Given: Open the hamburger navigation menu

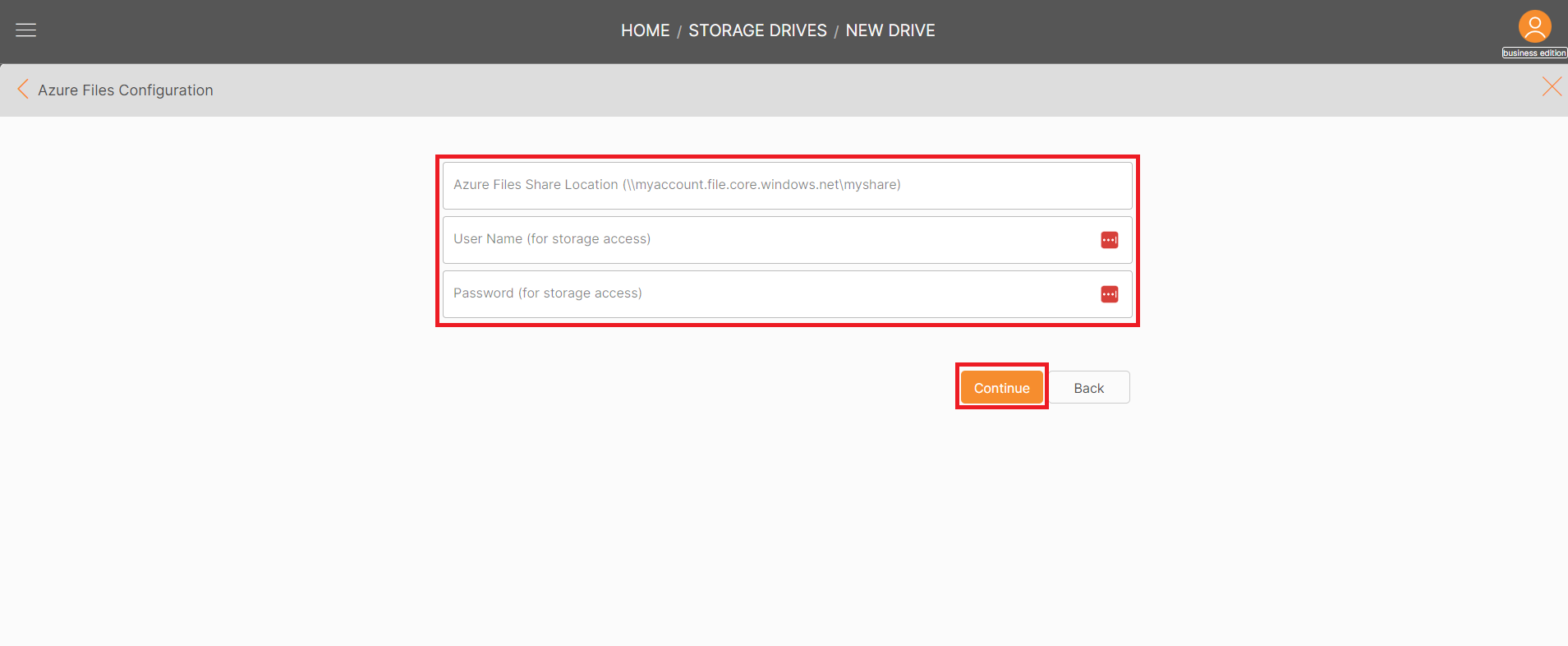Looking at the screenshot, I should click(x=26, y=30).
